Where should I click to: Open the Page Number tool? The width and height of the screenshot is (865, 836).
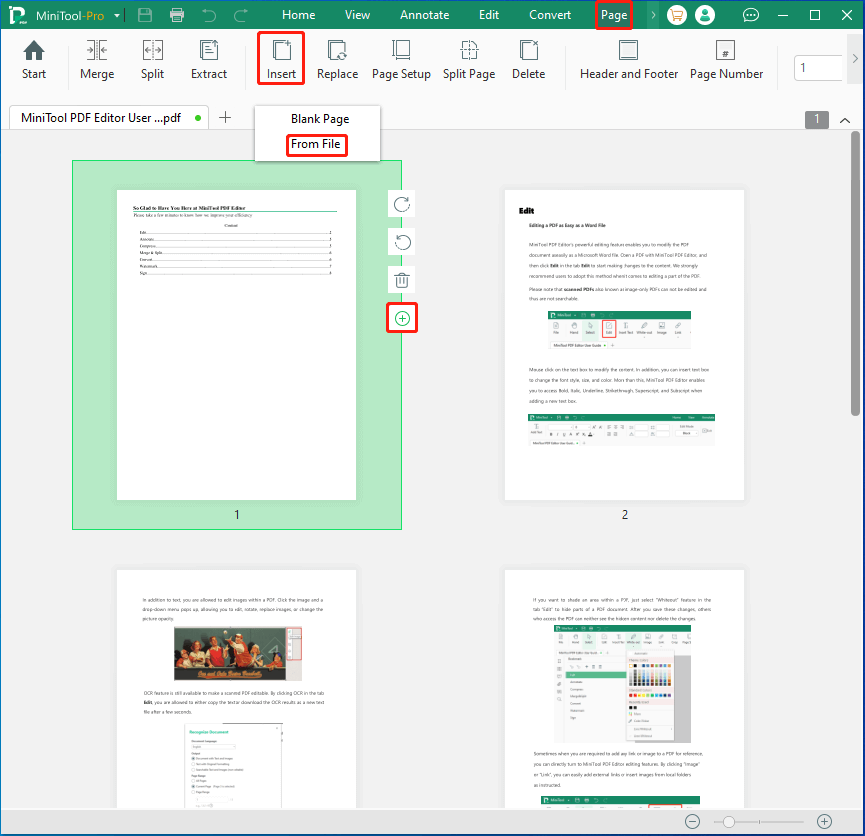[726, 60]
